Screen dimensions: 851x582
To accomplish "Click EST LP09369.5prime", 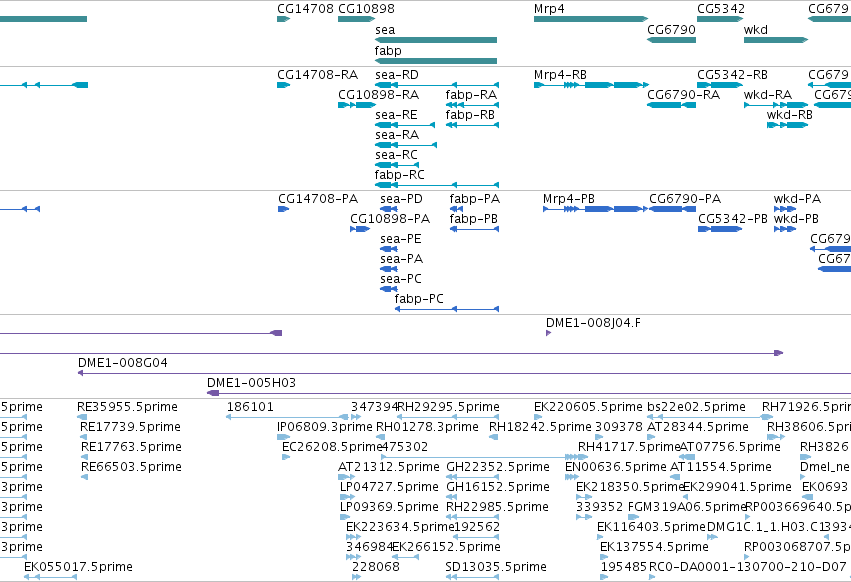I will (347, 517).
